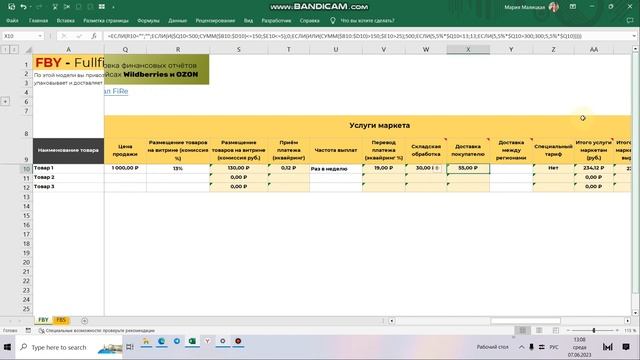Switch to Normal view icon

[522, 330]
